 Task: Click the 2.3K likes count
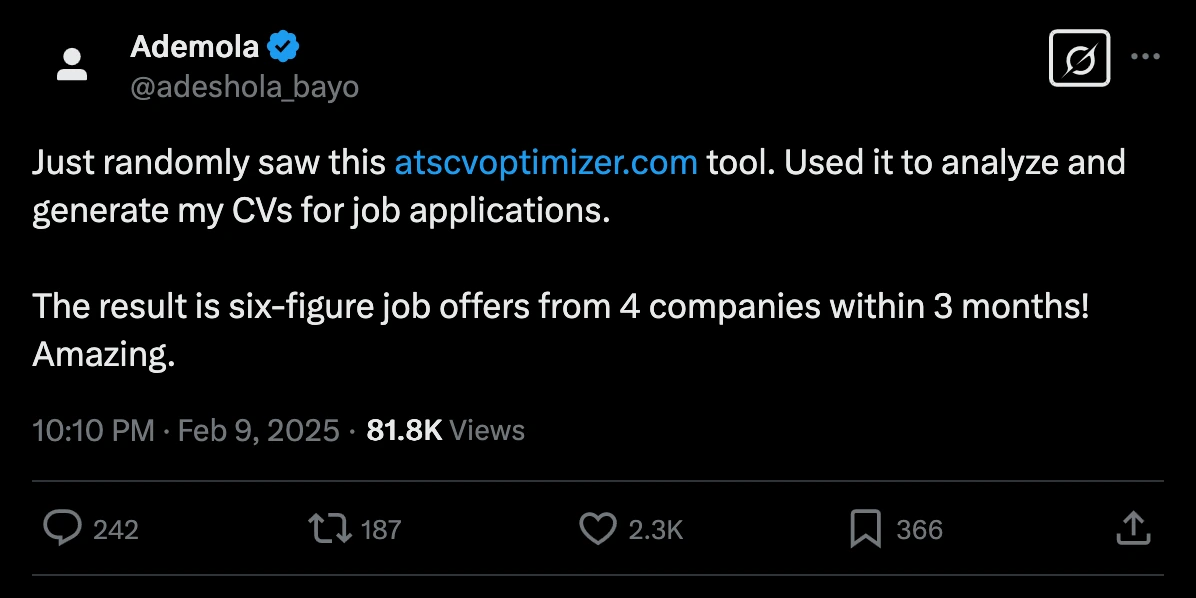pyautogui.click(x=655, y=529)
